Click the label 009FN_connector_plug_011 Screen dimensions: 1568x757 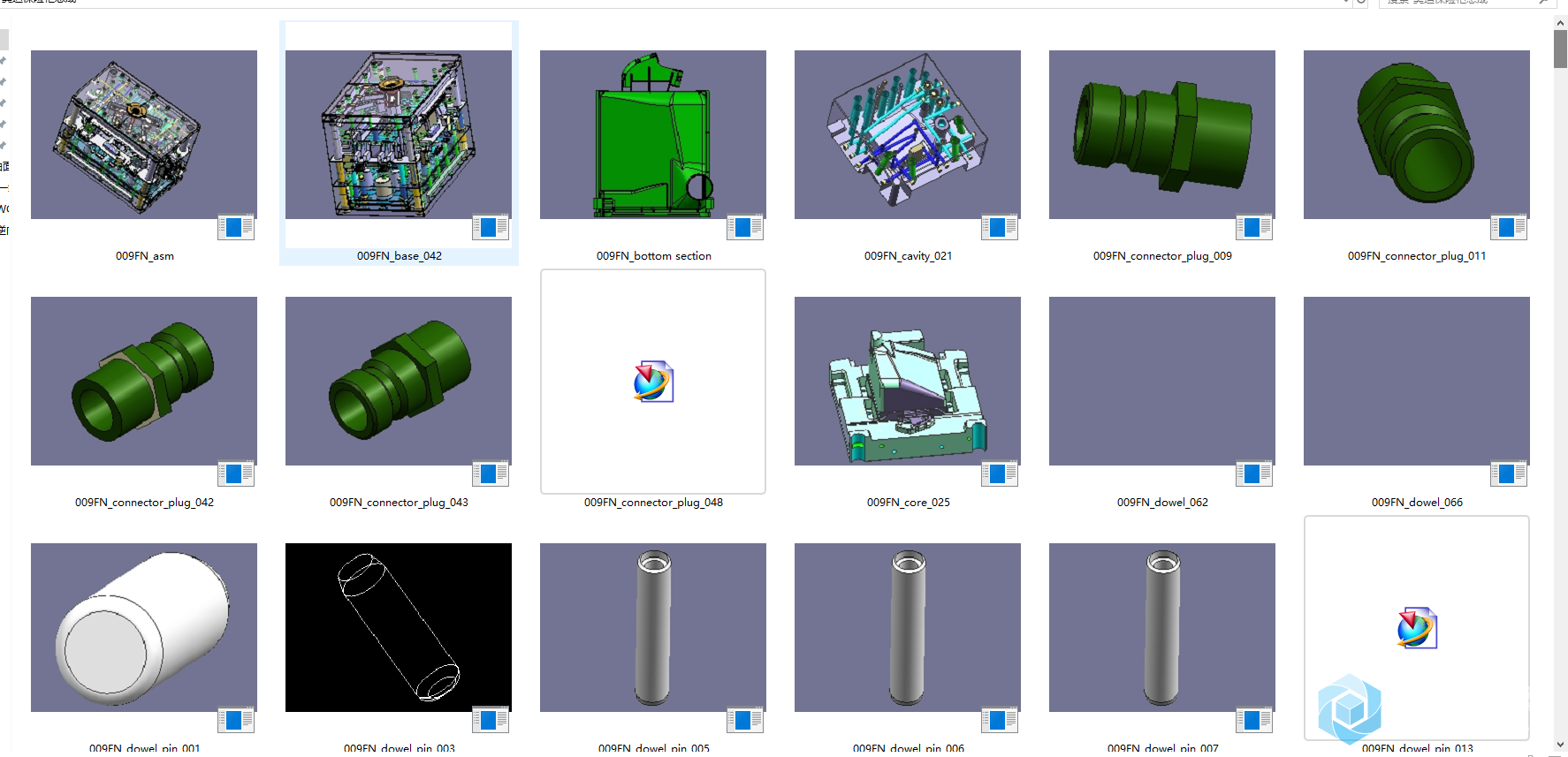pyautogui.click(x=1417, y=256)
